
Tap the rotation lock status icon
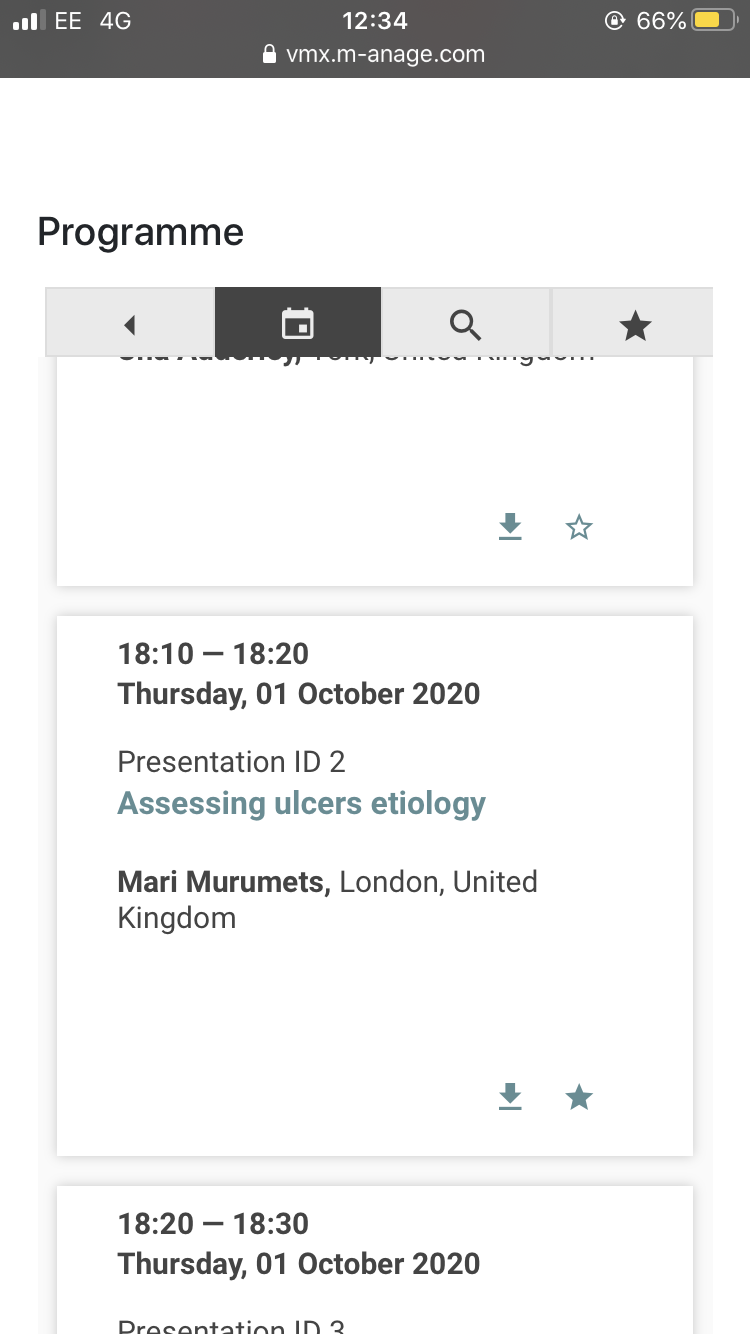615,21
